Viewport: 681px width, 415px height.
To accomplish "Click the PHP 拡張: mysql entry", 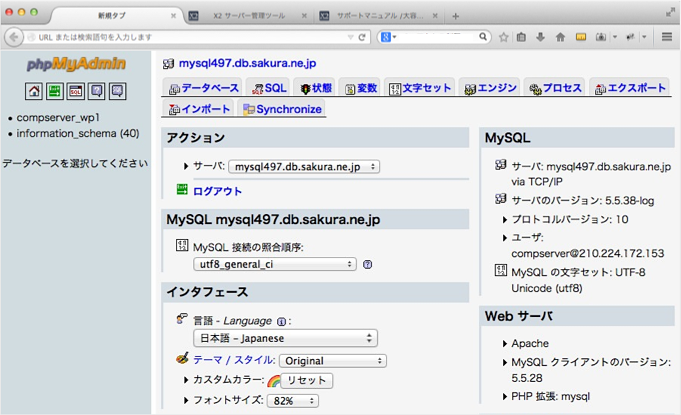I will pyautogui.click(x=551, y=396).
